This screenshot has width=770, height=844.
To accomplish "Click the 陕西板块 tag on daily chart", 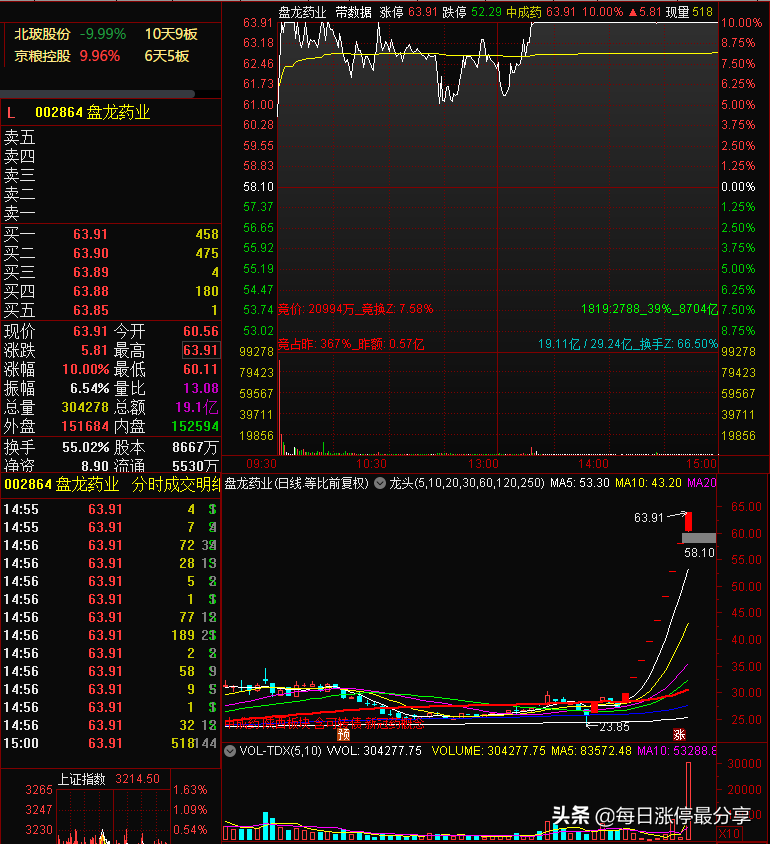I will tap(287, 724).
